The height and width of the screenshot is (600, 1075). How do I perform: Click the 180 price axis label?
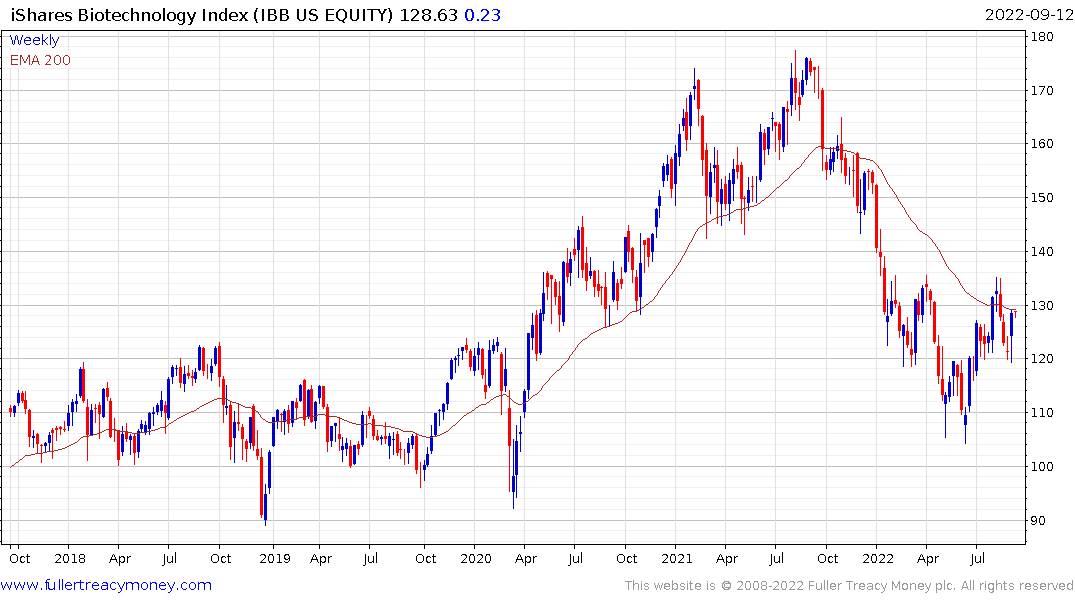(1042, 36)
